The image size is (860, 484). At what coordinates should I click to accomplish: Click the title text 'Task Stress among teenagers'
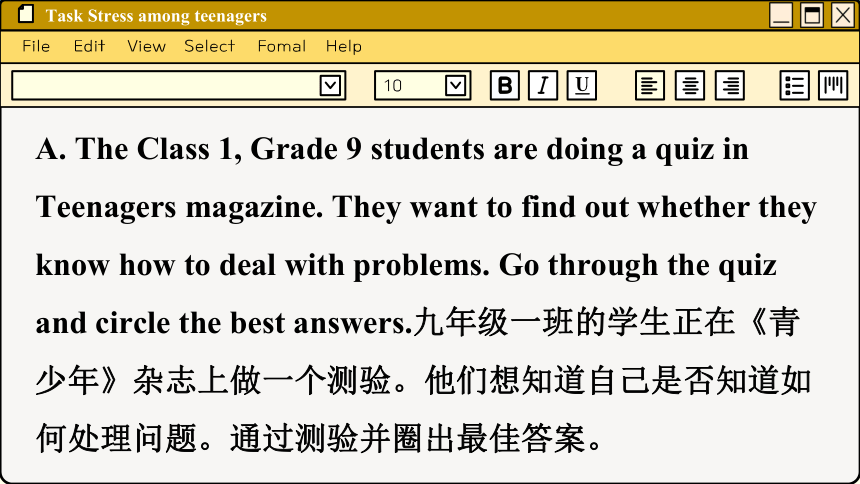coord(156,16)
